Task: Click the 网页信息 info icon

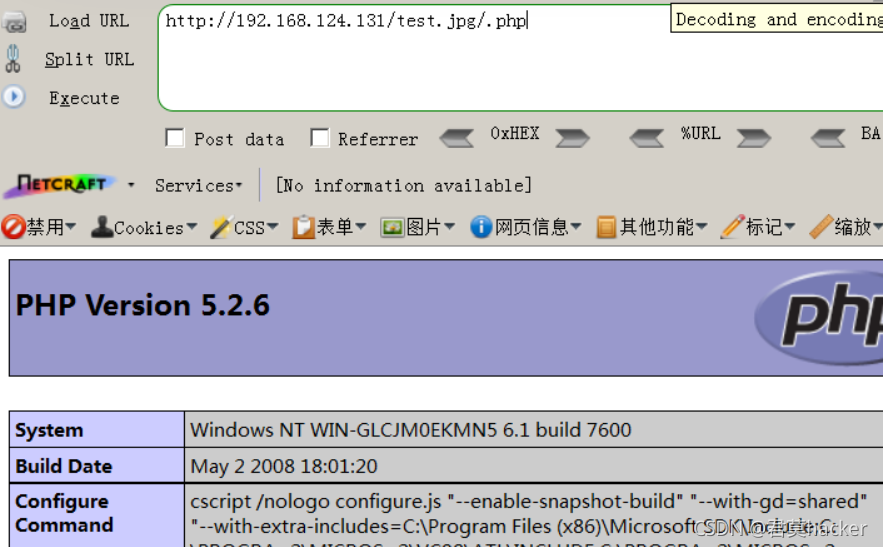Action: (481, 227)
